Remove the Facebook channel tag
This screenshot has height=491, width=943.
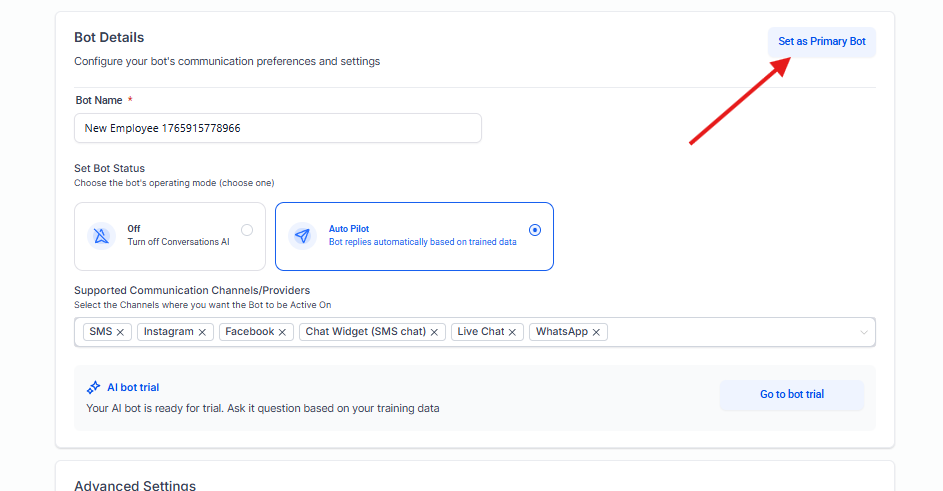[283, 332]
